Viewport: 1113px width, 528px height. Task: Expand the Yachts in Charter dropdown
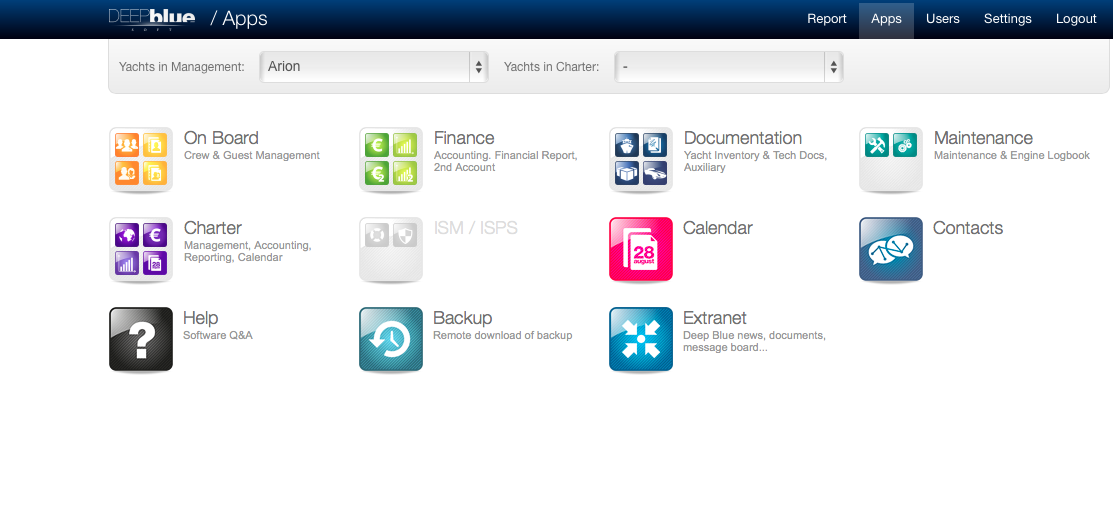click(x=728, y=67)
